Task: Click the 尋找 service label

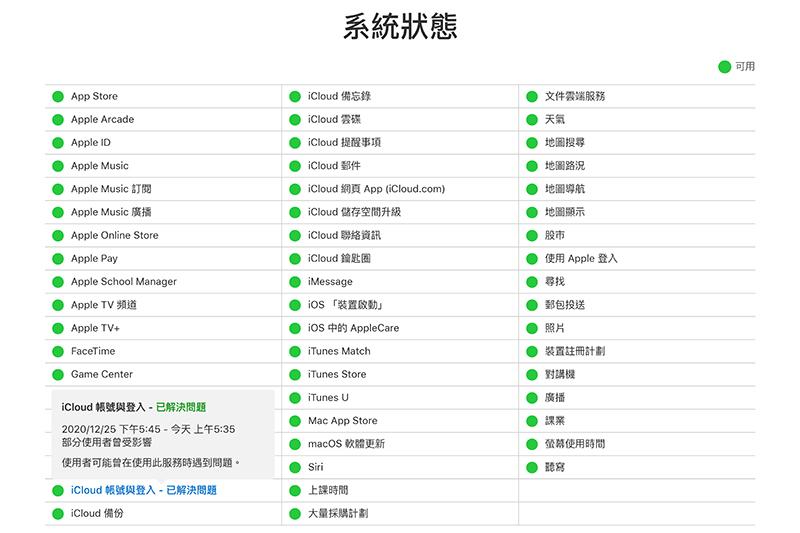Action: (555, 282)
